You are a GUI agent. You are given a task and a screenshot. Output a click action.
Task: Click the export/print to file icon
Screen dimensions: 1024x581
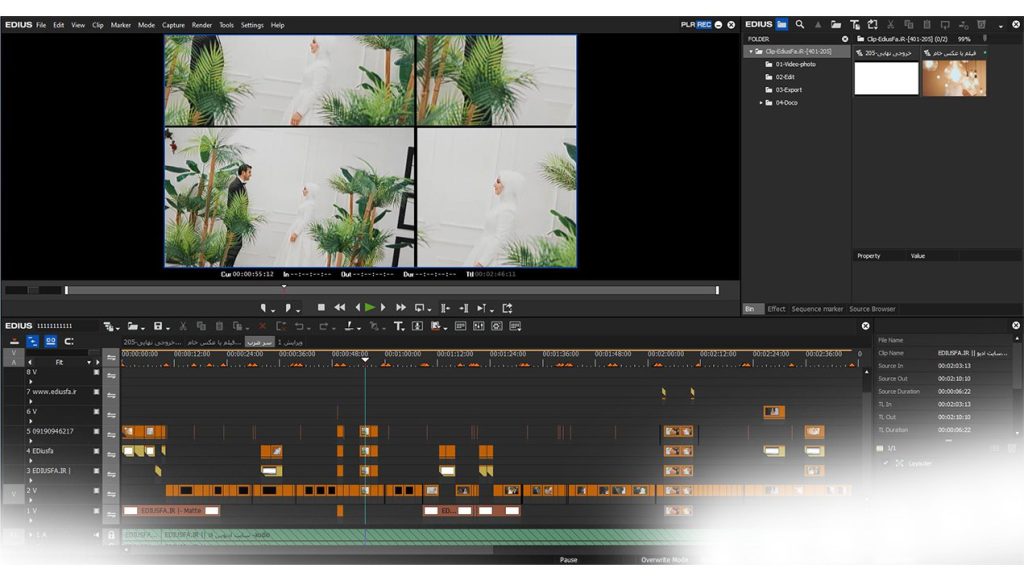coord(507,307)
